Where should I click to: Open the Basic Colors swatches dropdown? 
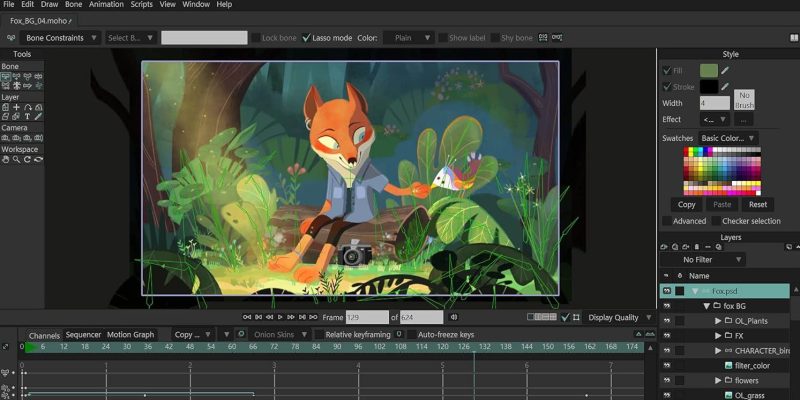[x=728, y=138]
